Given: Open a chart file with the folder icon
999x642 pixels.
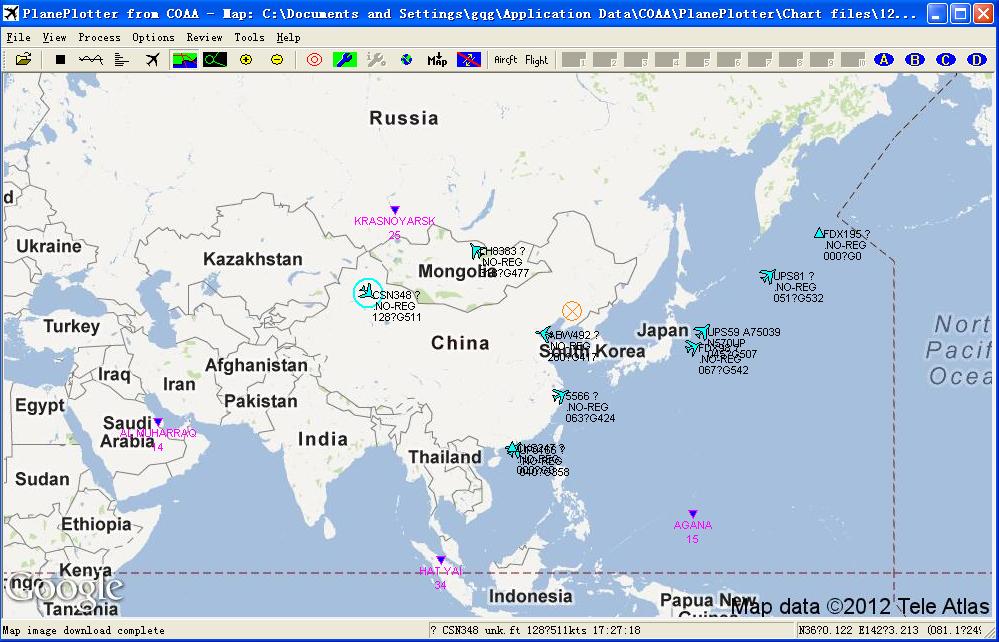Looking at the screenshot, I should point(23,60).
